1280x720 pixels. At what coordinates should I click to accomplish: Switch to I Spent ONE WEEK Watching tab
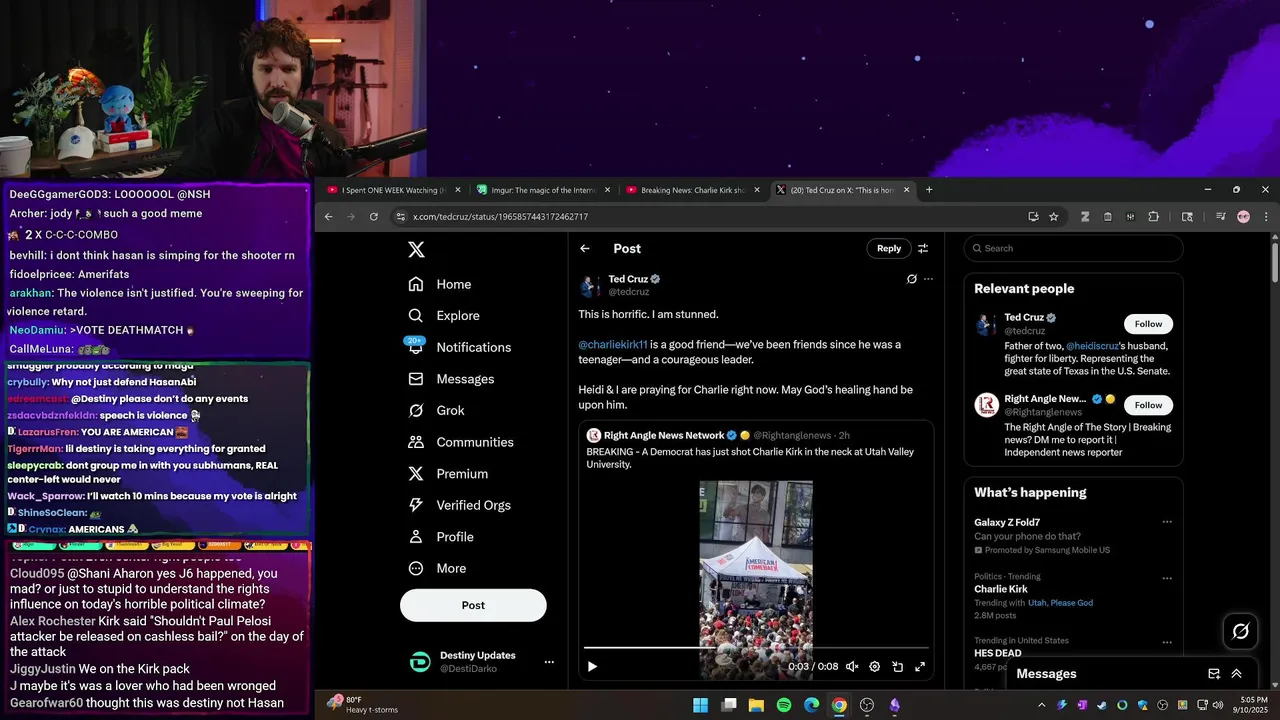pyautogui.click(x=392, y=190)
